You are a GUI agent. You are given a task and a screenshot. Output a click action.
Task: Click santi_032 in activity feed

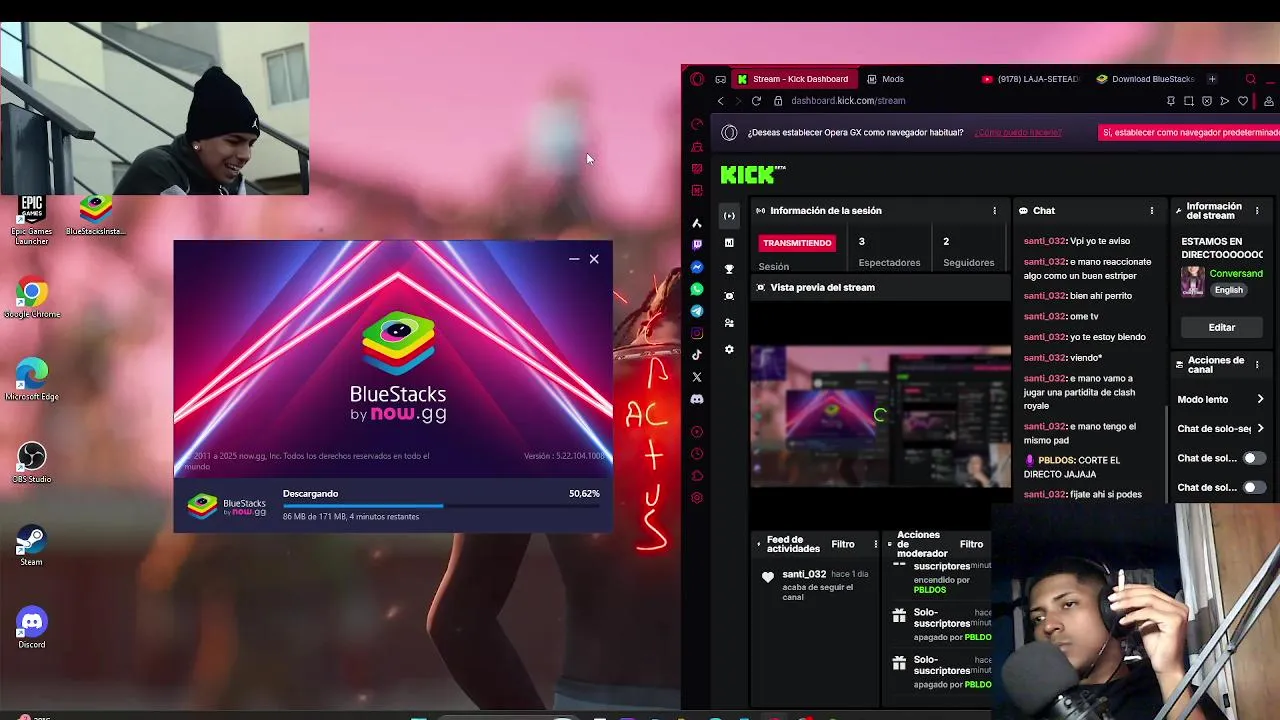[804, 574]
